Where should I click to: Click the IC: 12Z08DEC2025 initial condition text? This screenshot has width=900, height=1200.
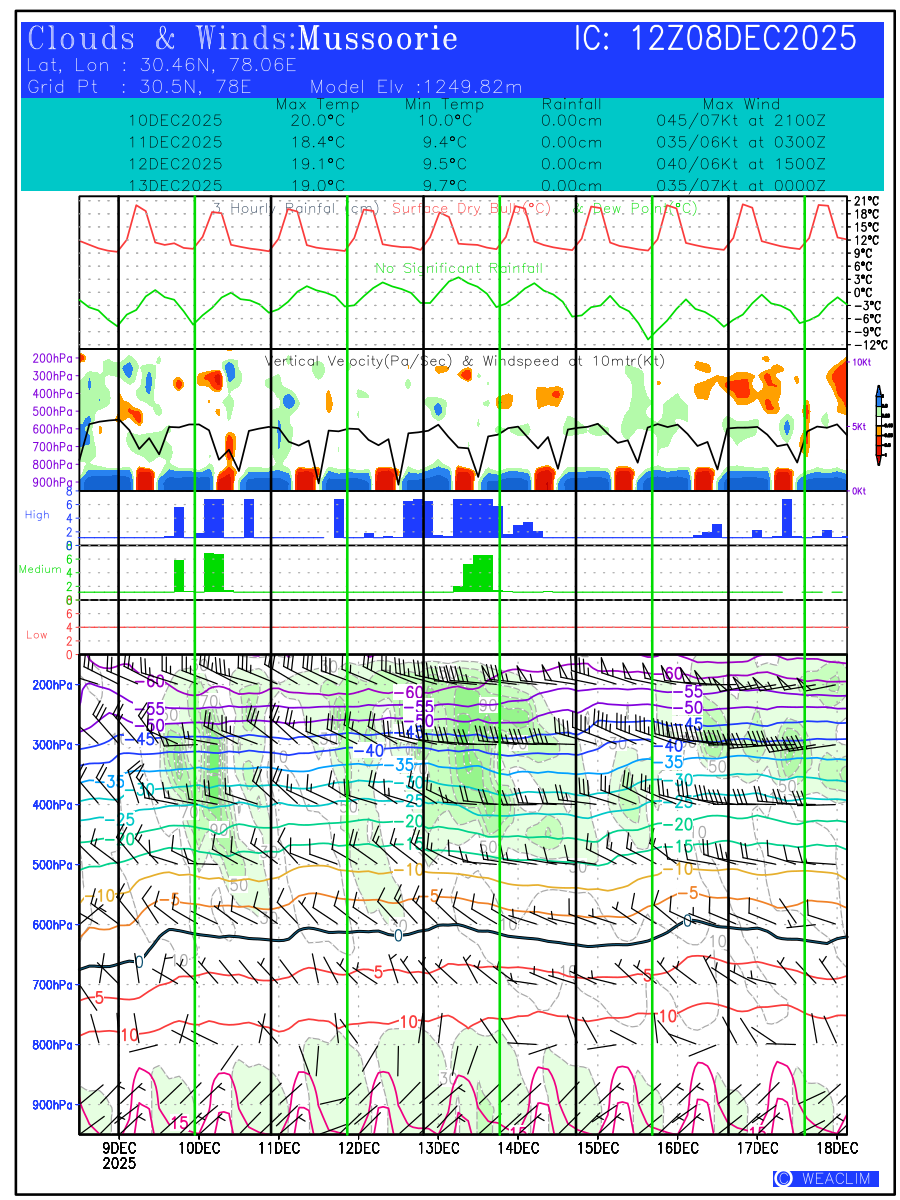(715, 39)
